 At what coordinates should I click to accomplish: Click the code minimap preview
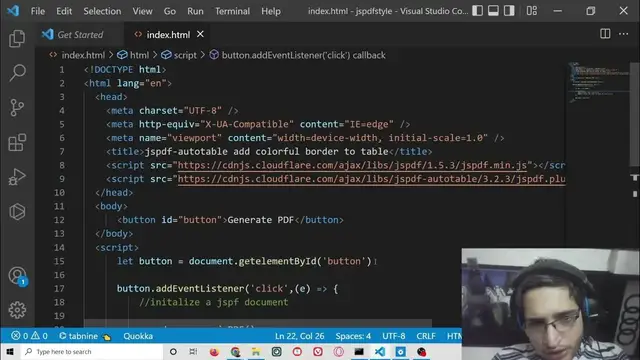(x=598, y=83)
